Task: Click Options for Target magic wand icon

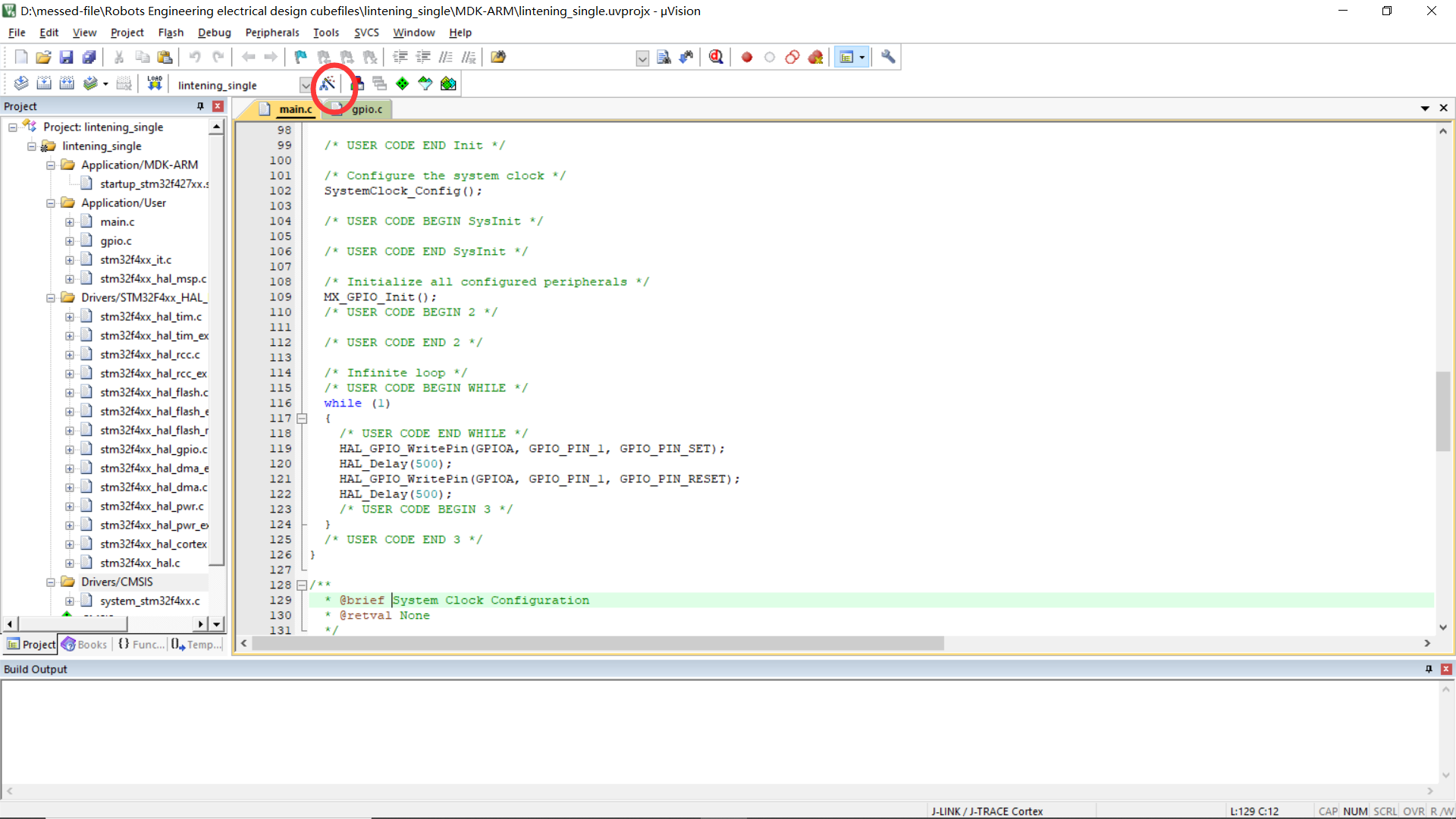Action: 328,83
